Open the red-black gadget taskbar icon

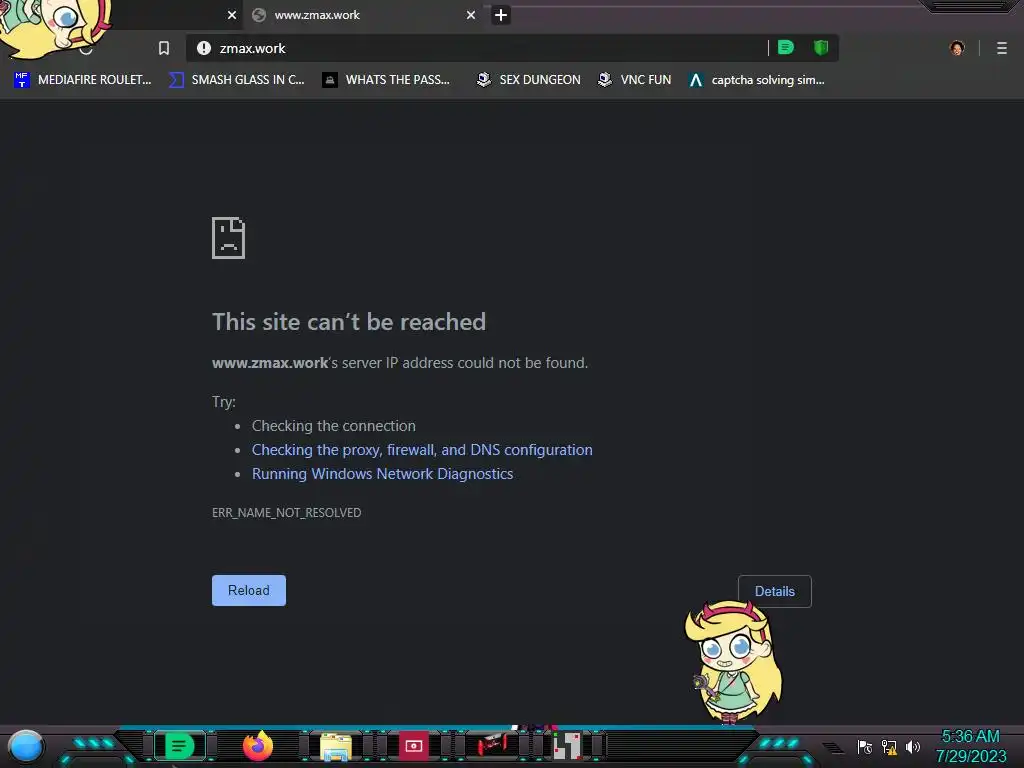click(x=491, y=746)
